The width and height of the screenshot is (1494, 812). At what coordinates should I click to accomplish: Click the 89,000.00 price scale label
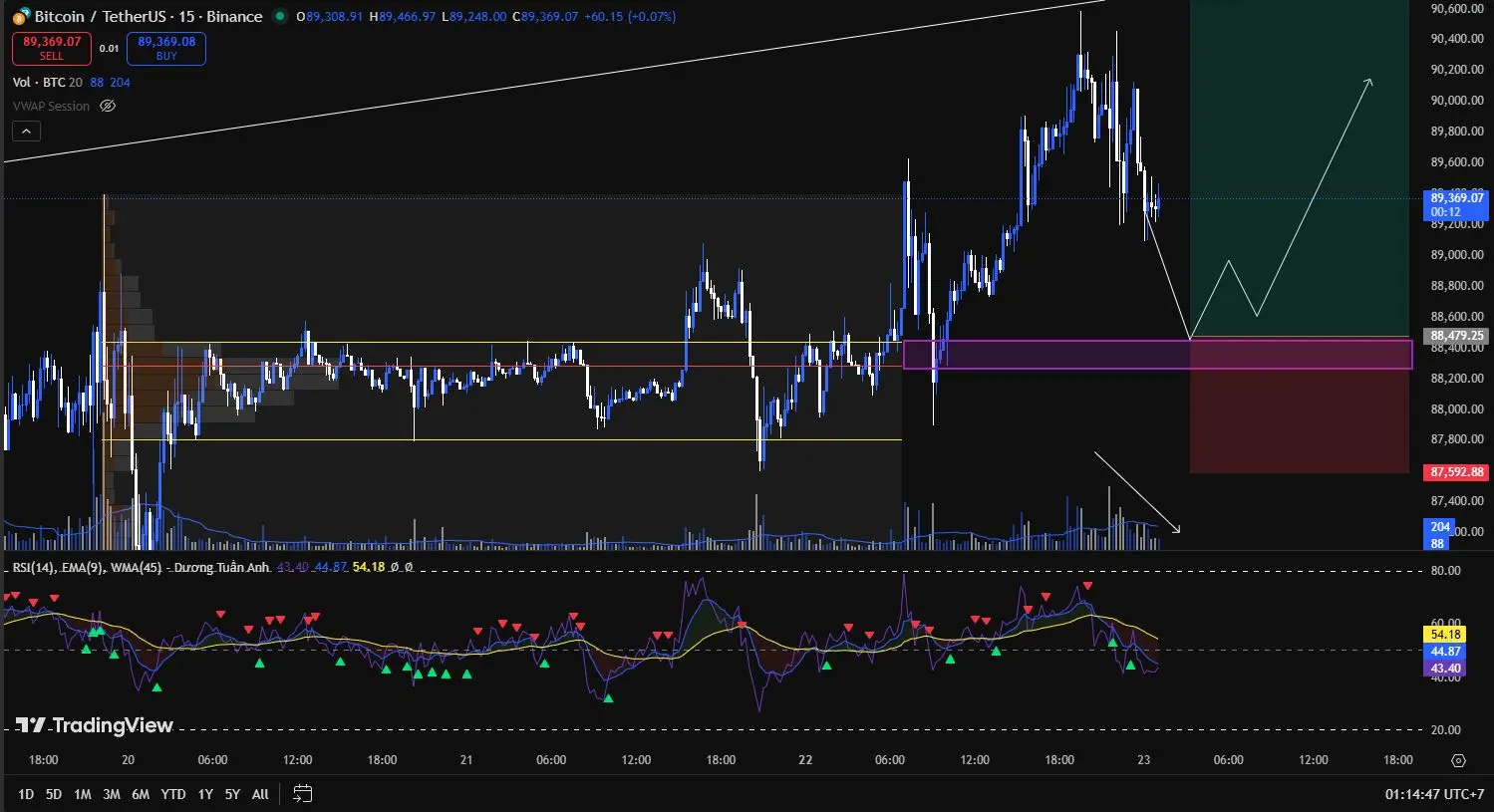(x=1456, y=254)
